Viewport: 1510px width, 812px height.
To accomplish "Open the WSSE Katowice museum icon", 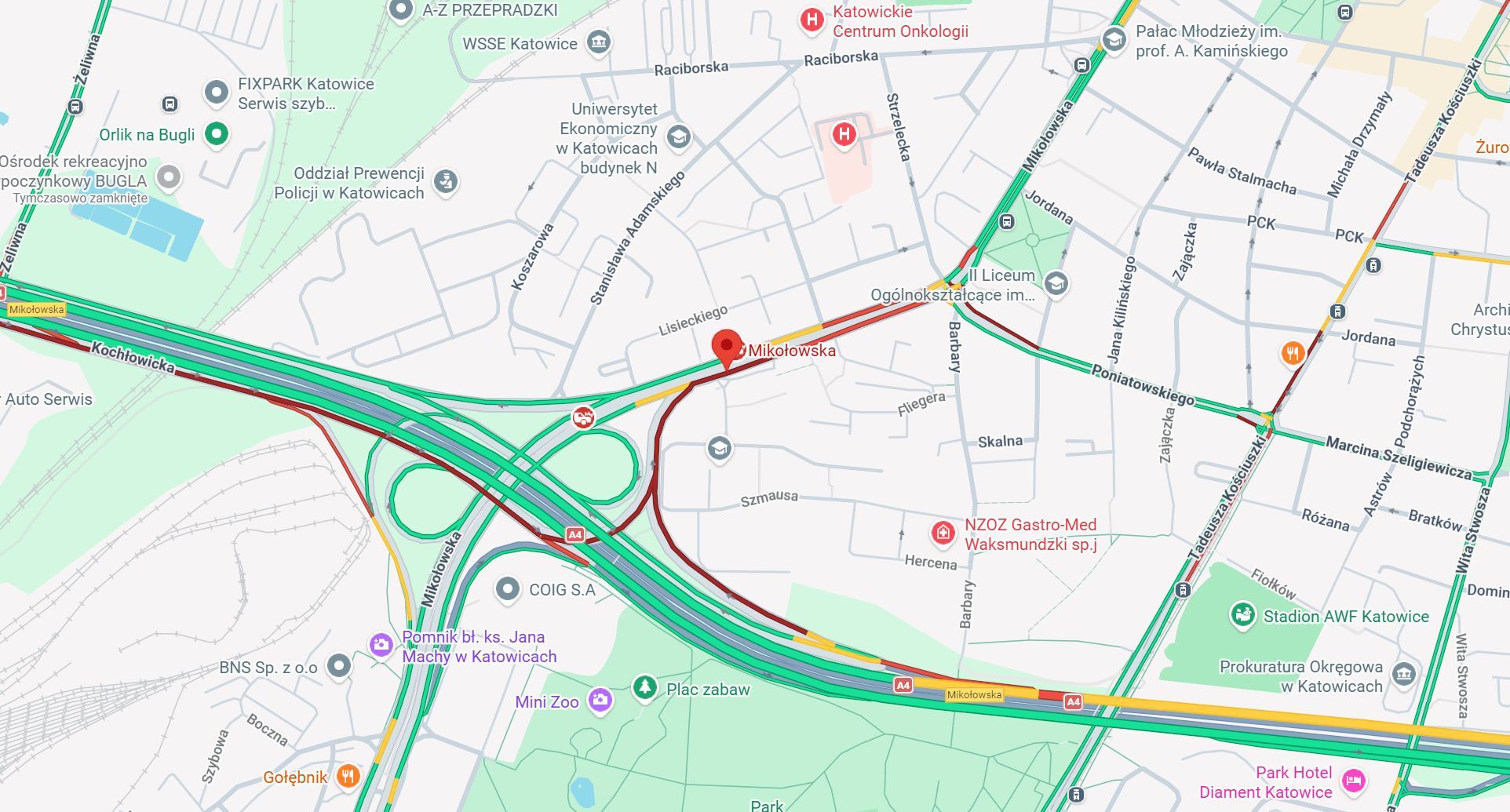I will [x=599, y=42].
